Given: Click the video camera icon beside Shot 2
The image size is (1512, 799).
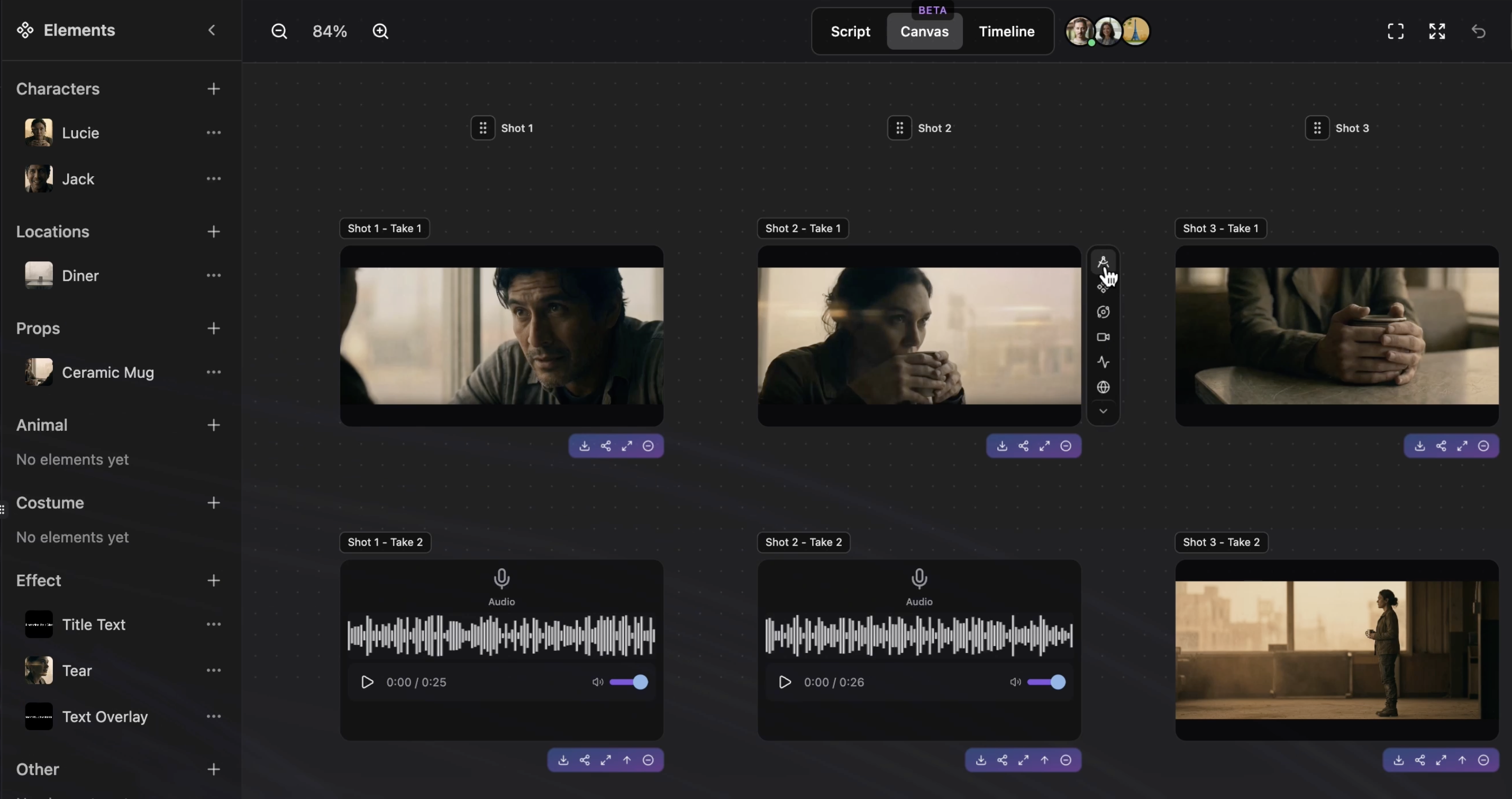Looking at the screenshot, I should click(x=1103, y=337).
